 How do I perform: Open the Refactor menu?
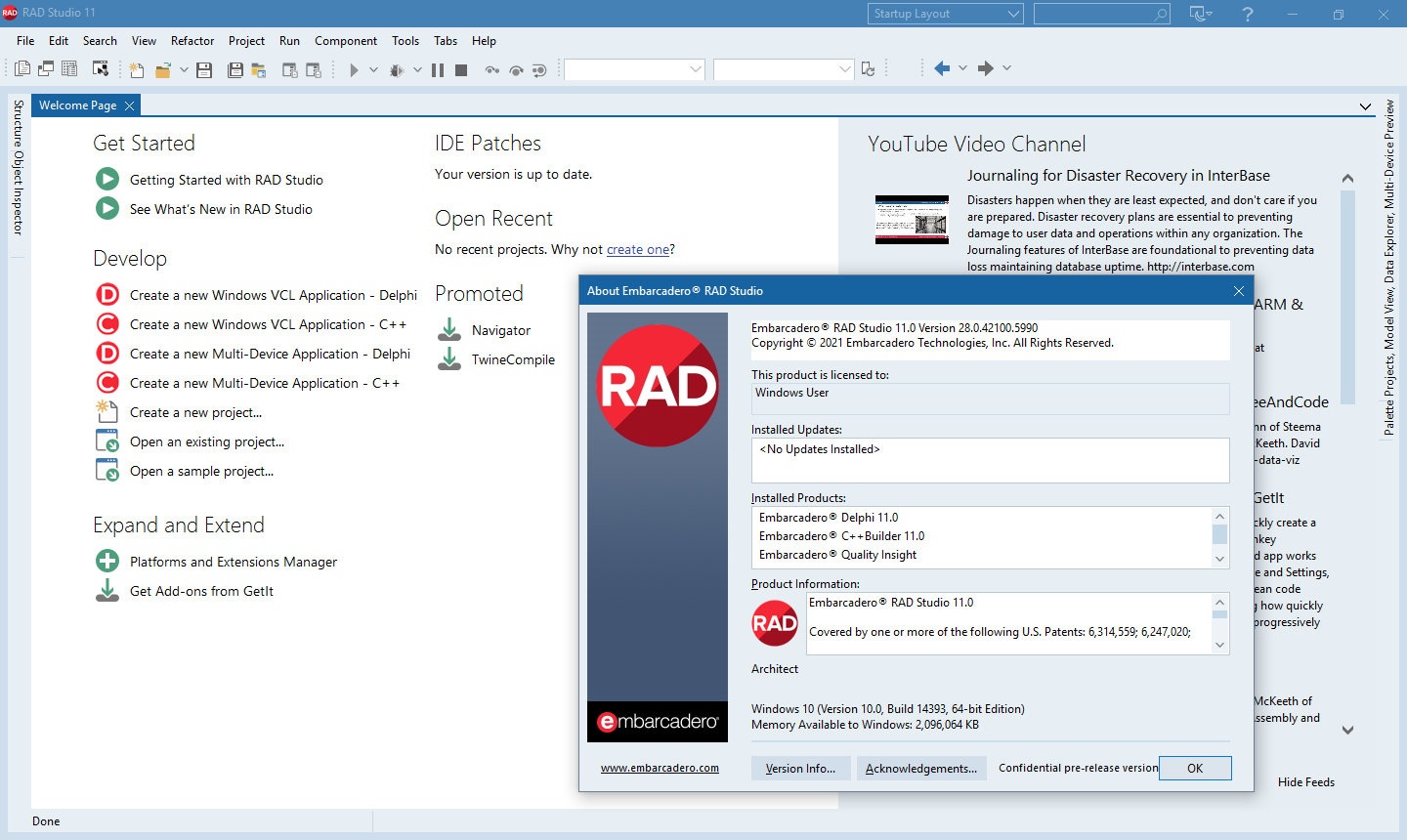click(x=192, y=41)
